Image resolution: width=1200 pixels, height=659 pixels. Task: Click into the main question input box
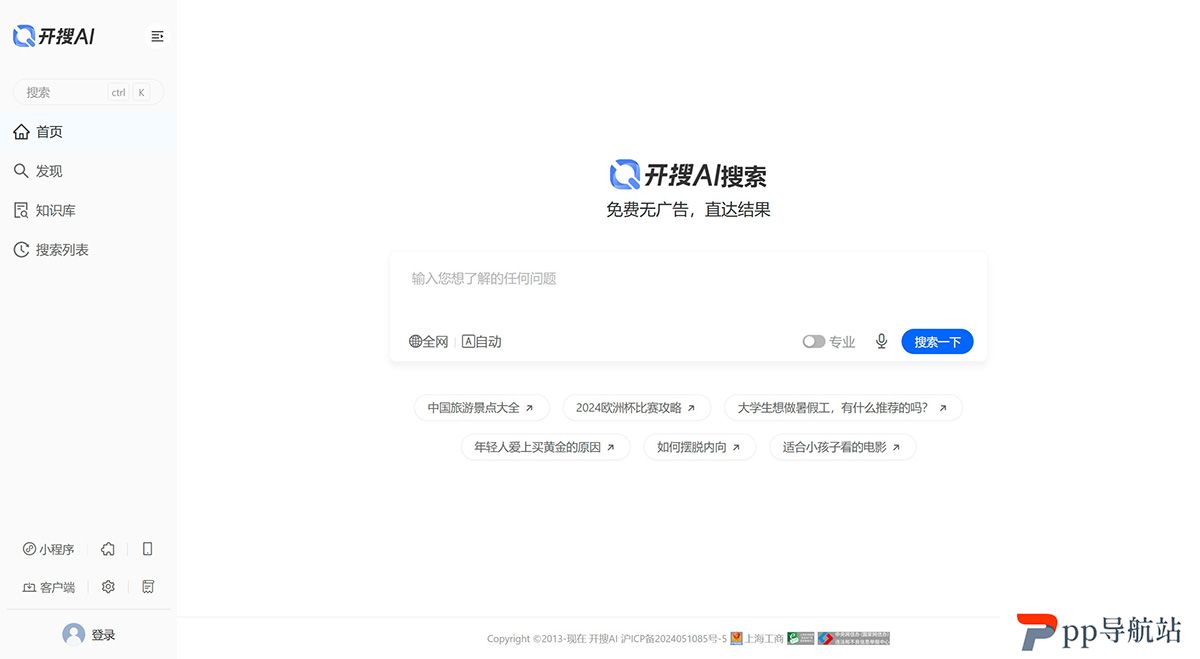coord(688,279)
